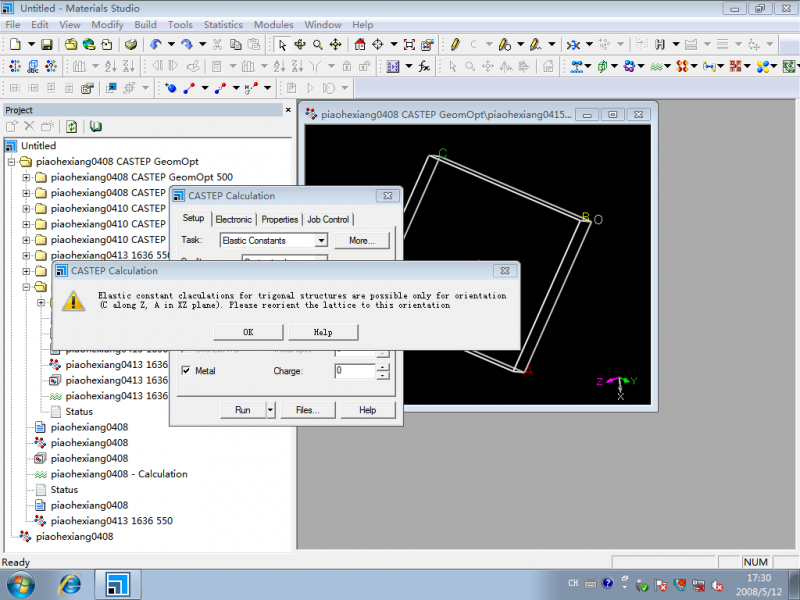Click the More... button next to Task
Viewport: 800px width, 600px height.
[x=361, y=241]
